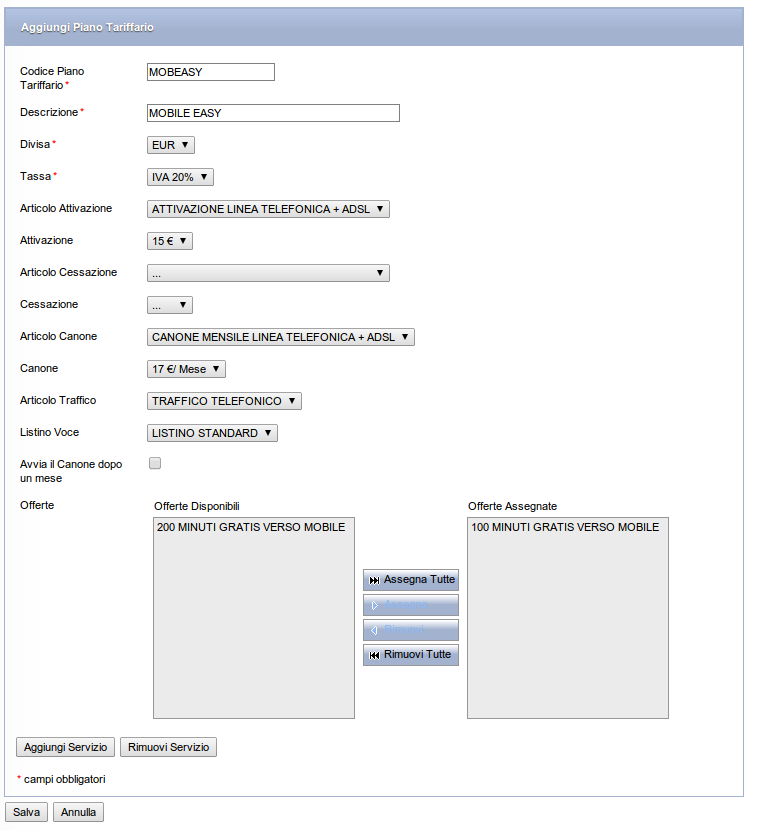Image resolution: width=757 pixels, height=831 pixels.
Task: Click the Aggiungi Servizio button
Action: [65, 747]
